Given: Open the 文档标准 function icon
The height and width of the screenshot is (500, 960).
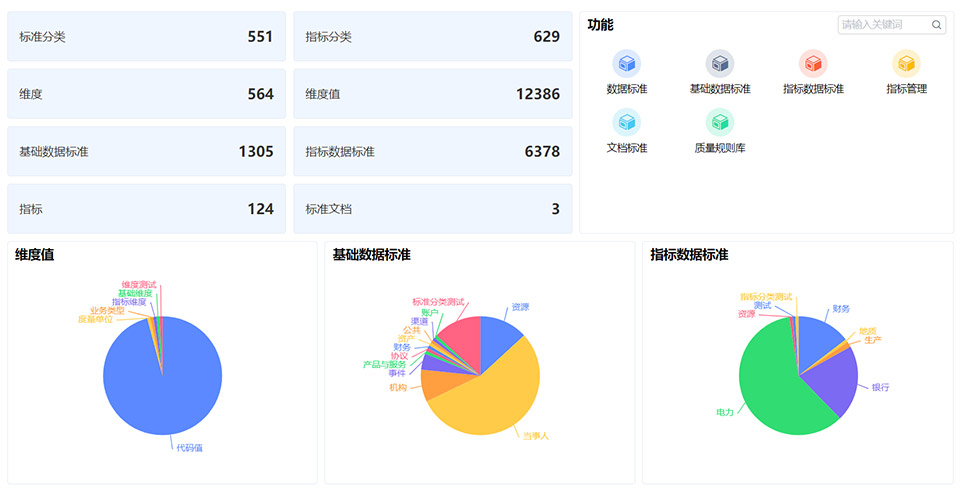Looking at the screenshot, I should point(627,123).
